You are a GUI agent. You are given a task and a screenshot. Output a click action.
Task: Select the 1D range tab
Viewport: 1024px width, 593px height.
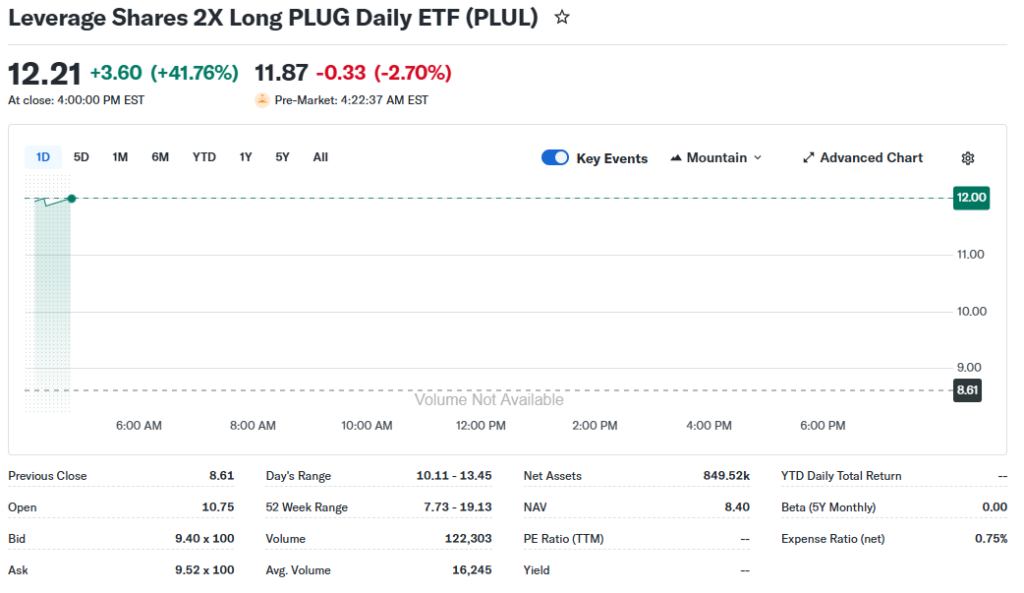point(43,157)
